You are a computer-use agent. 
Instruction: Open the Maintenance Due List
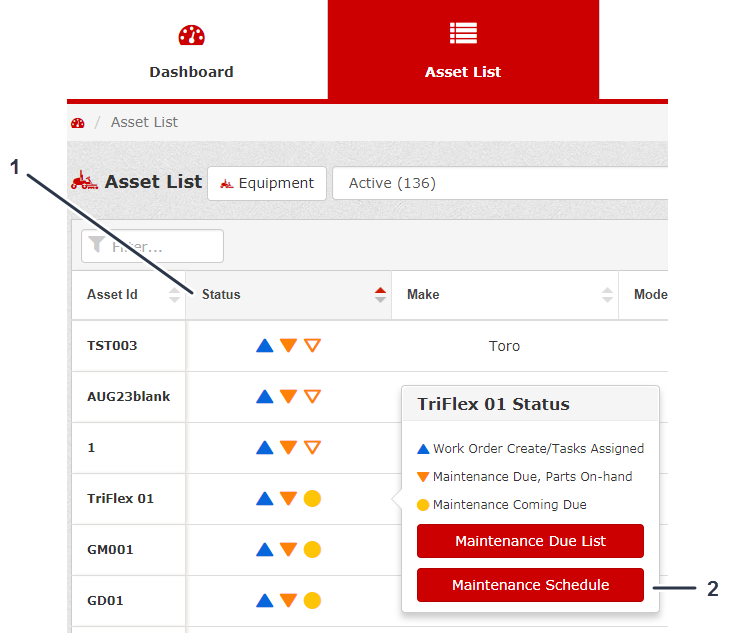(x=530, y=541)
